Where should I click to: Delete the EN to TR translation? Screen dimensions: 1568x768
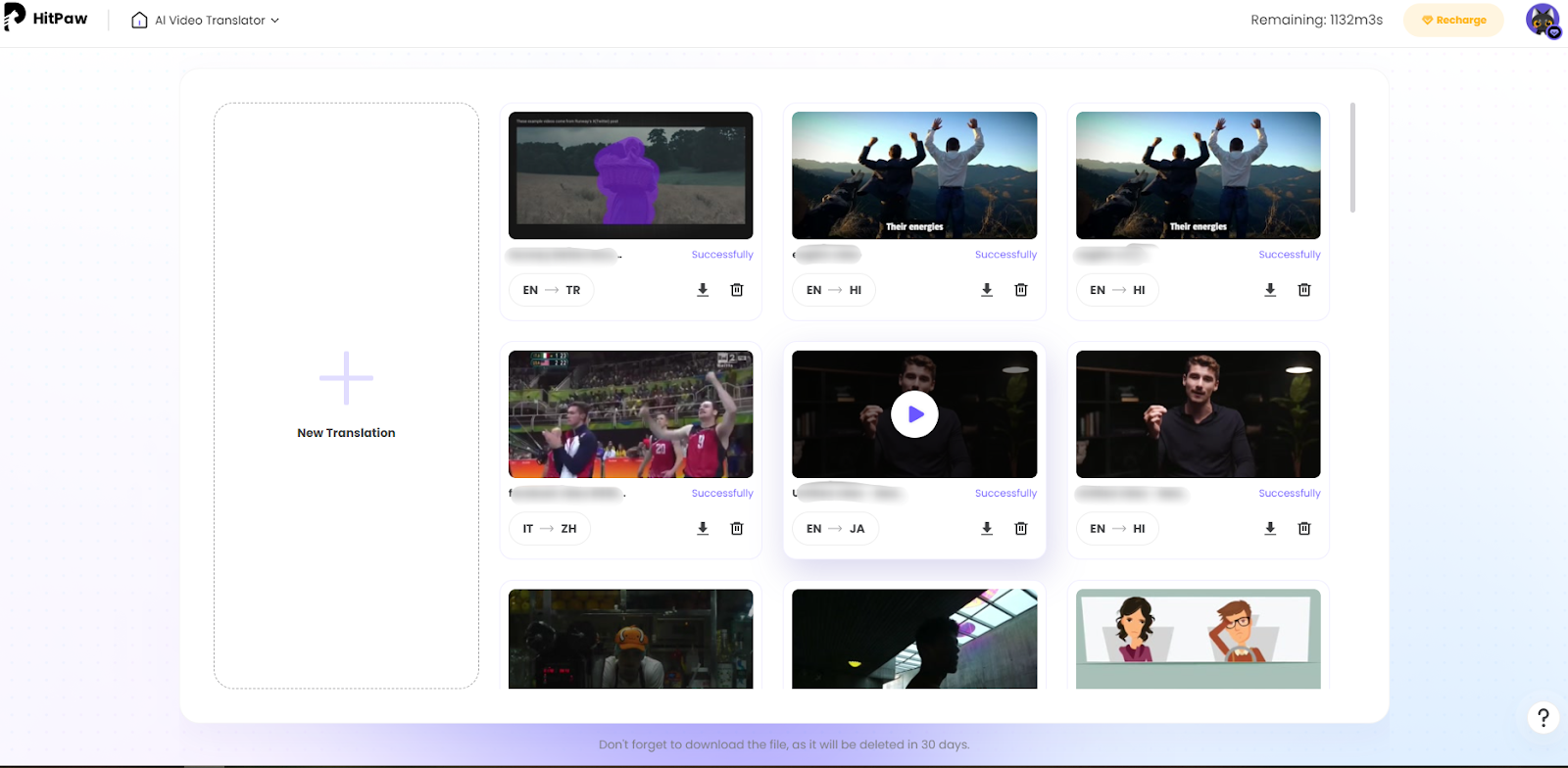point(737,290)
